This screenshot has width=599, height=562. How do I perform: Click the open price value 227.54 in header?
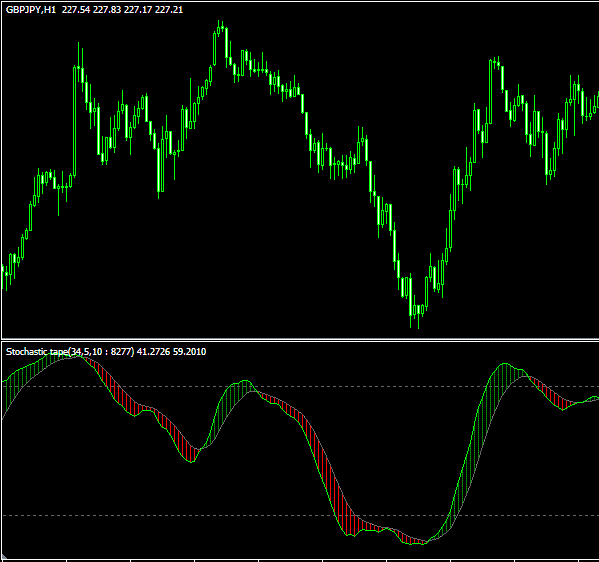tap(76, 10)
